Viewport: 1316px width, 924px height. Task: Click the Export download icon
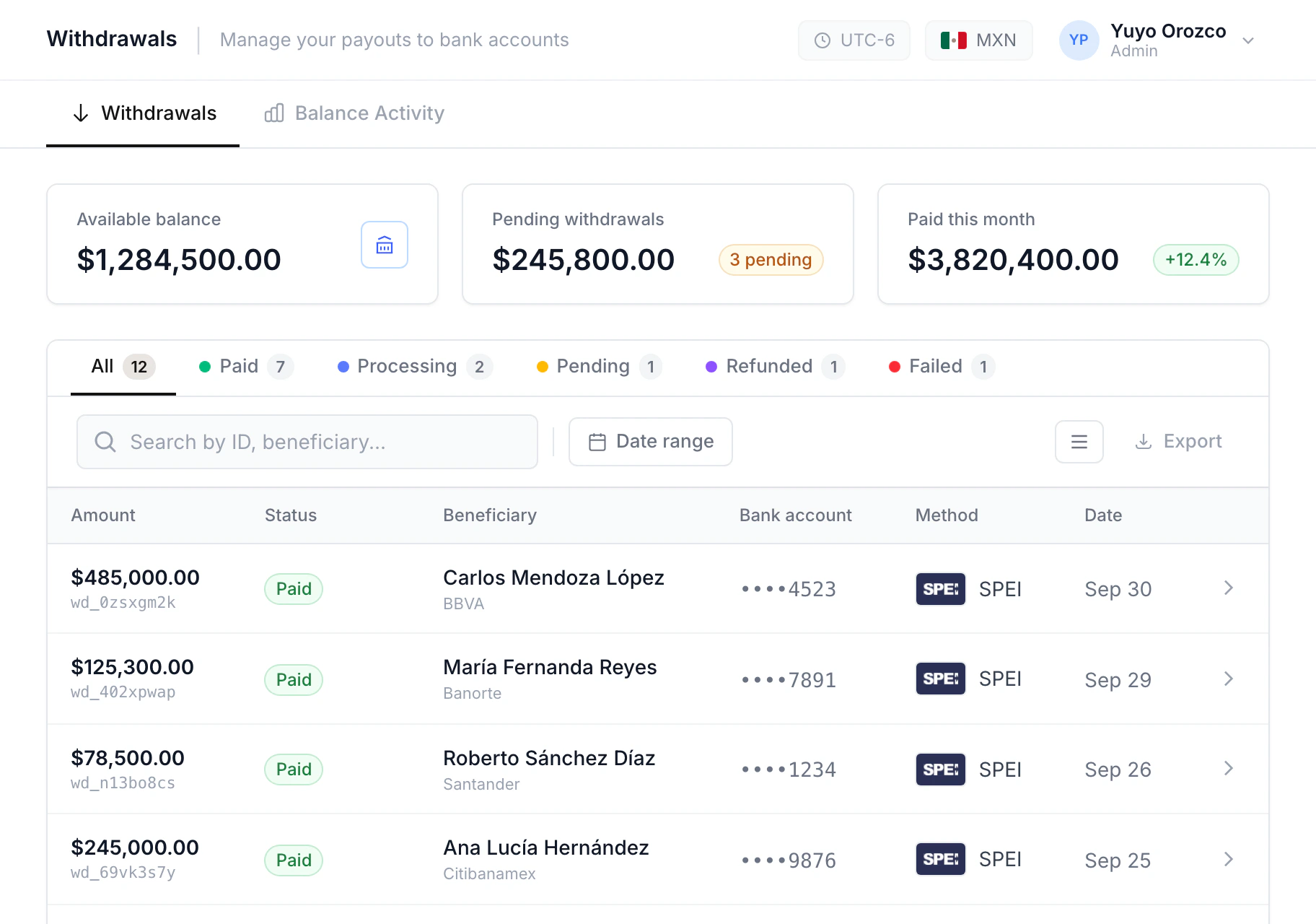click(1143, 442)
